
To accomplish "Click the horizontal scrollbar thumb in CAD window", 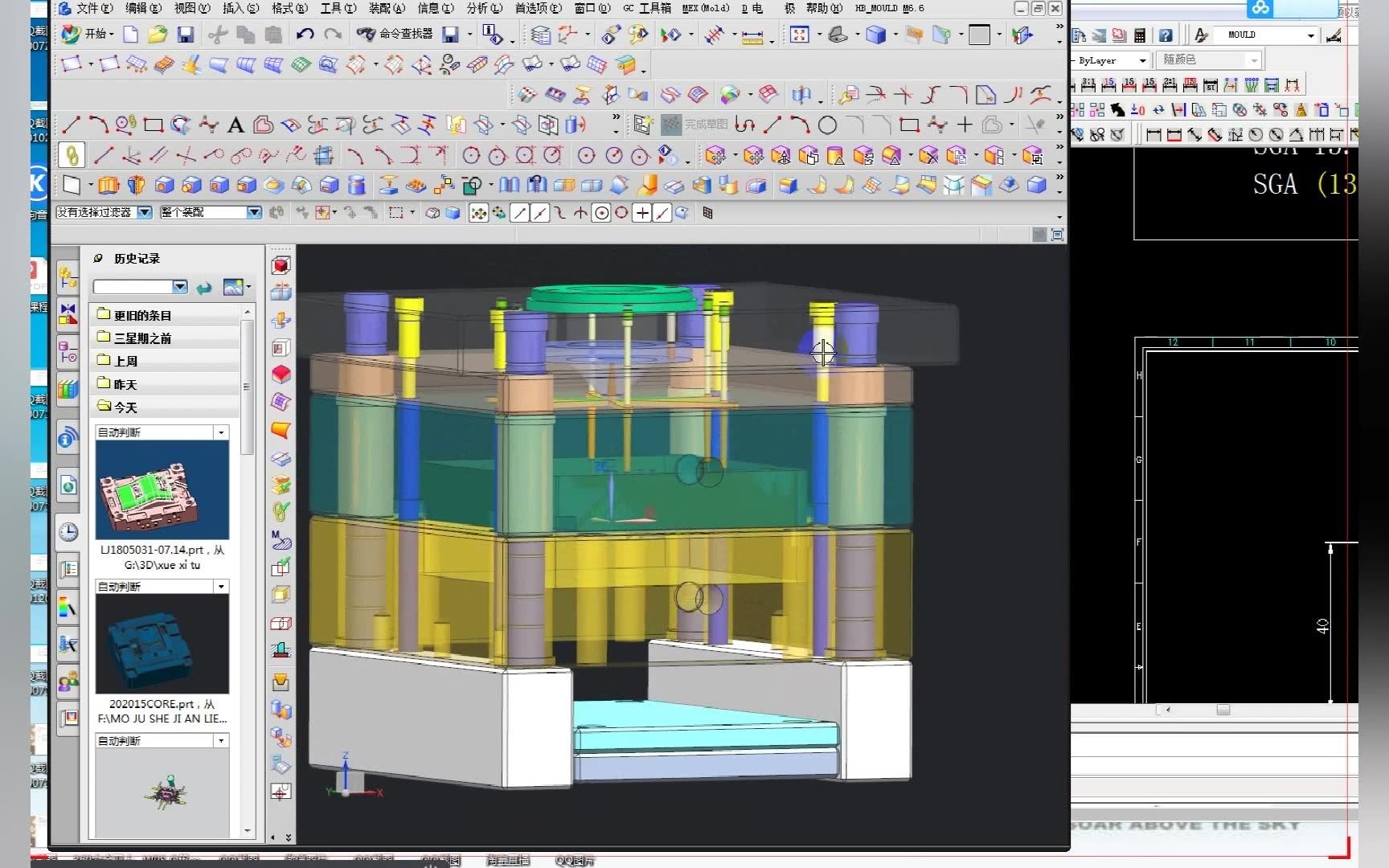I will (x=1223, y=710).
